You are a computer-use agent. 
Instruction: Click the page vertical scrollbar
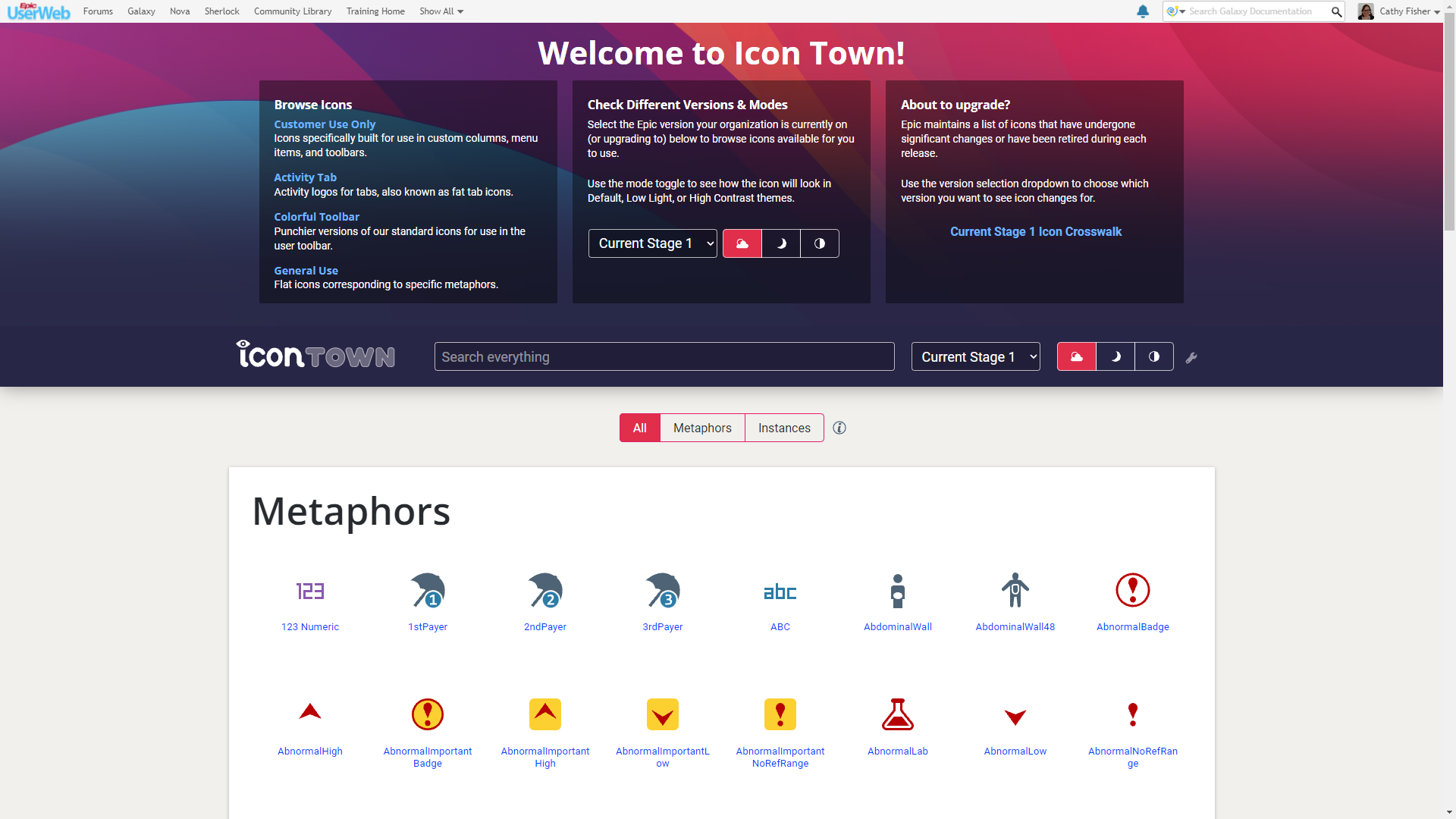(1449, 121)
